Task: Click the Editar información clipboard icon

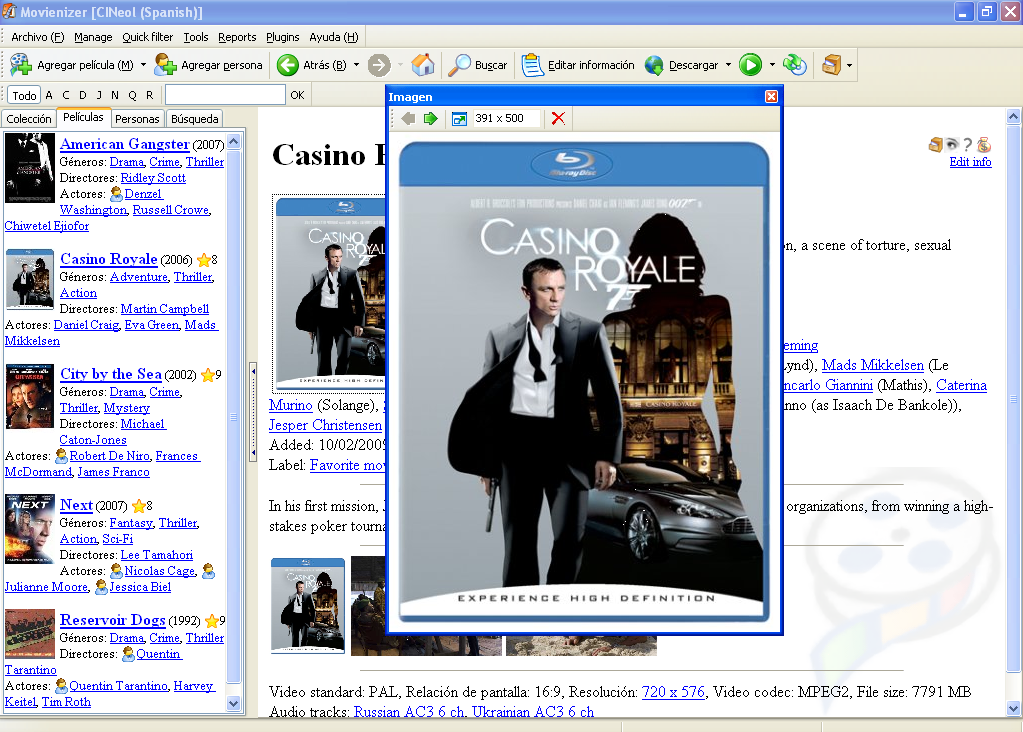Action: tap(532, 65)
